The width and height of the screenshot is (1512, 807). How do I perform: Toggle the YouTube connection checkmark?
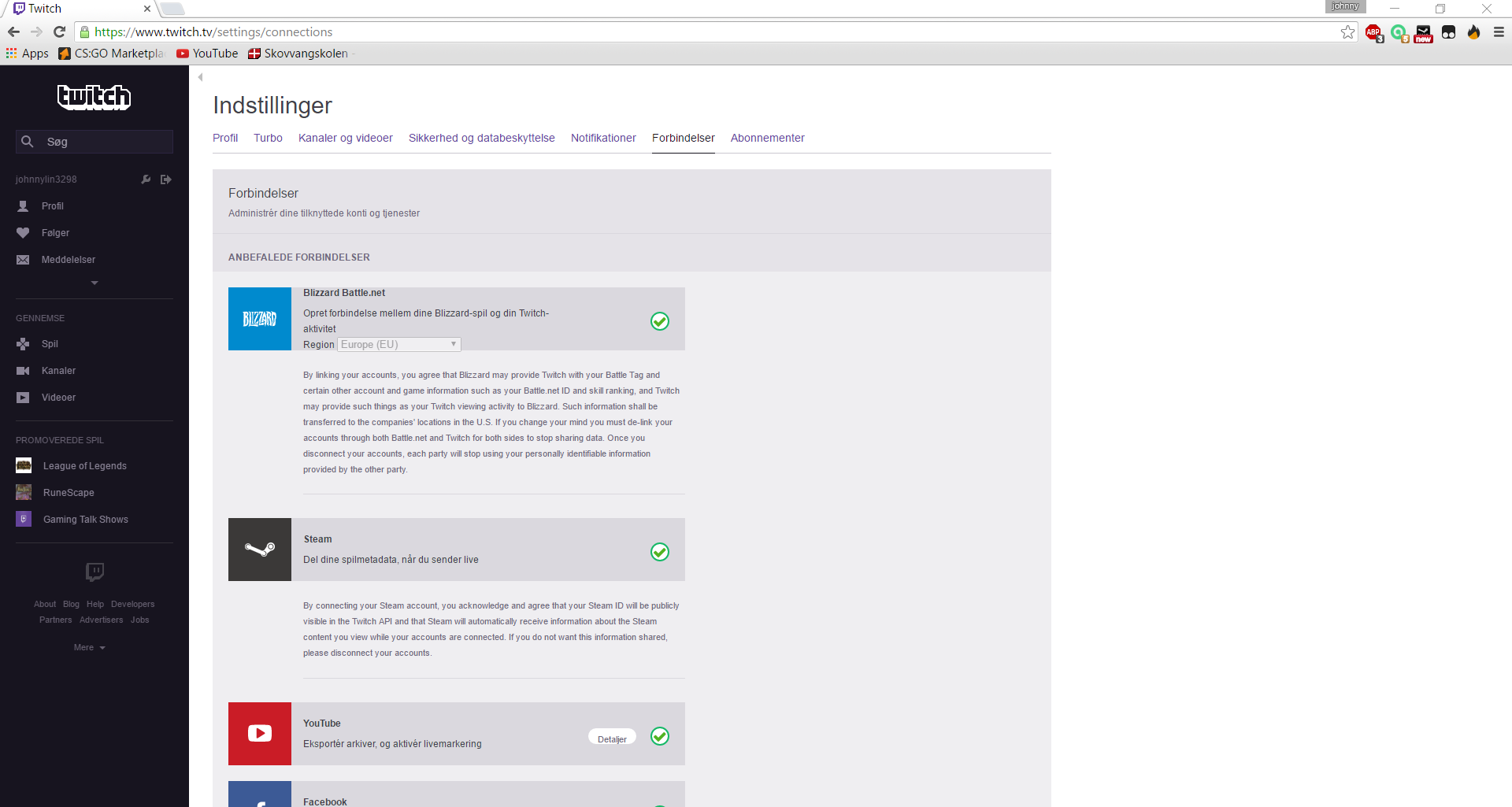(x=660, y=736)
